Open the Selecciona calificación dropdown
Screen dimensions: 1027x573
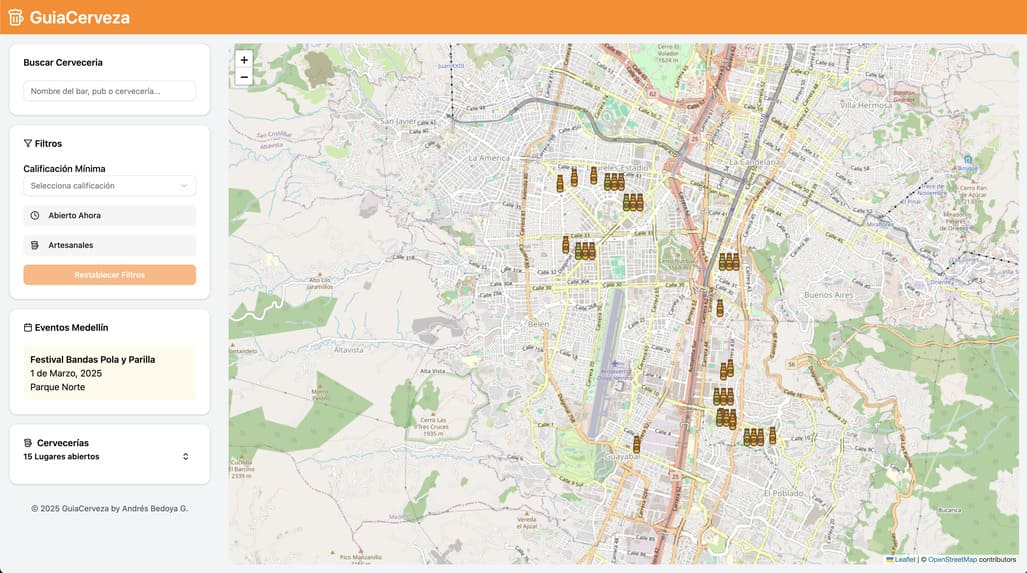110,186
